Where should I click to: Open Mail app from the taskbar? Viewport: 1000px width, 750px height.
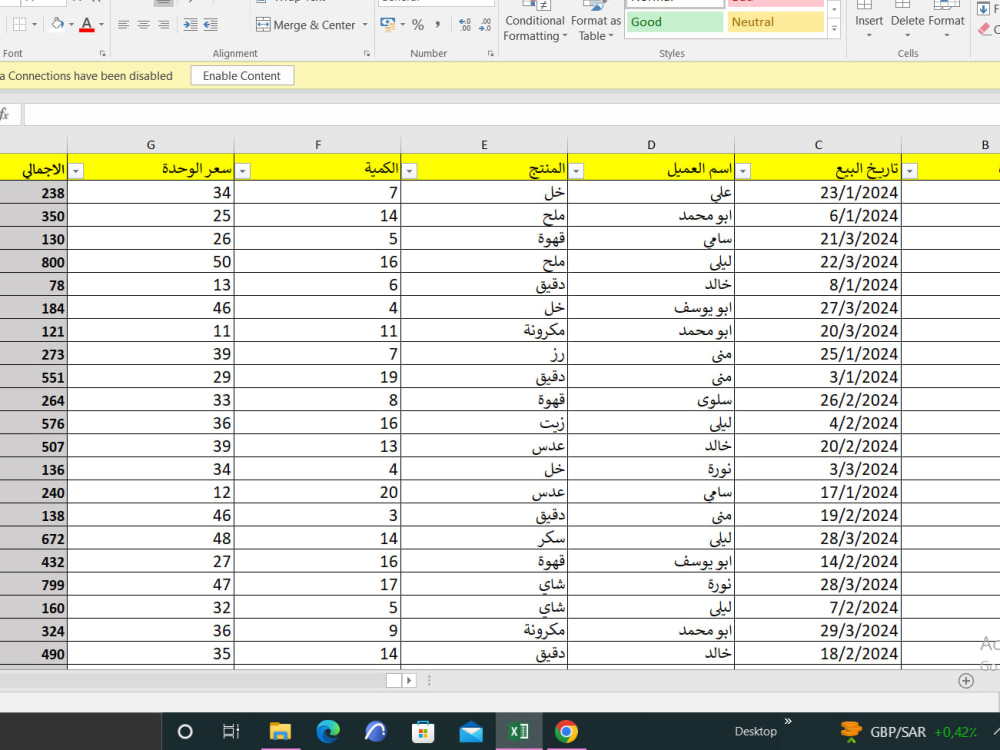pyautogui.click(x=471, y=732)
